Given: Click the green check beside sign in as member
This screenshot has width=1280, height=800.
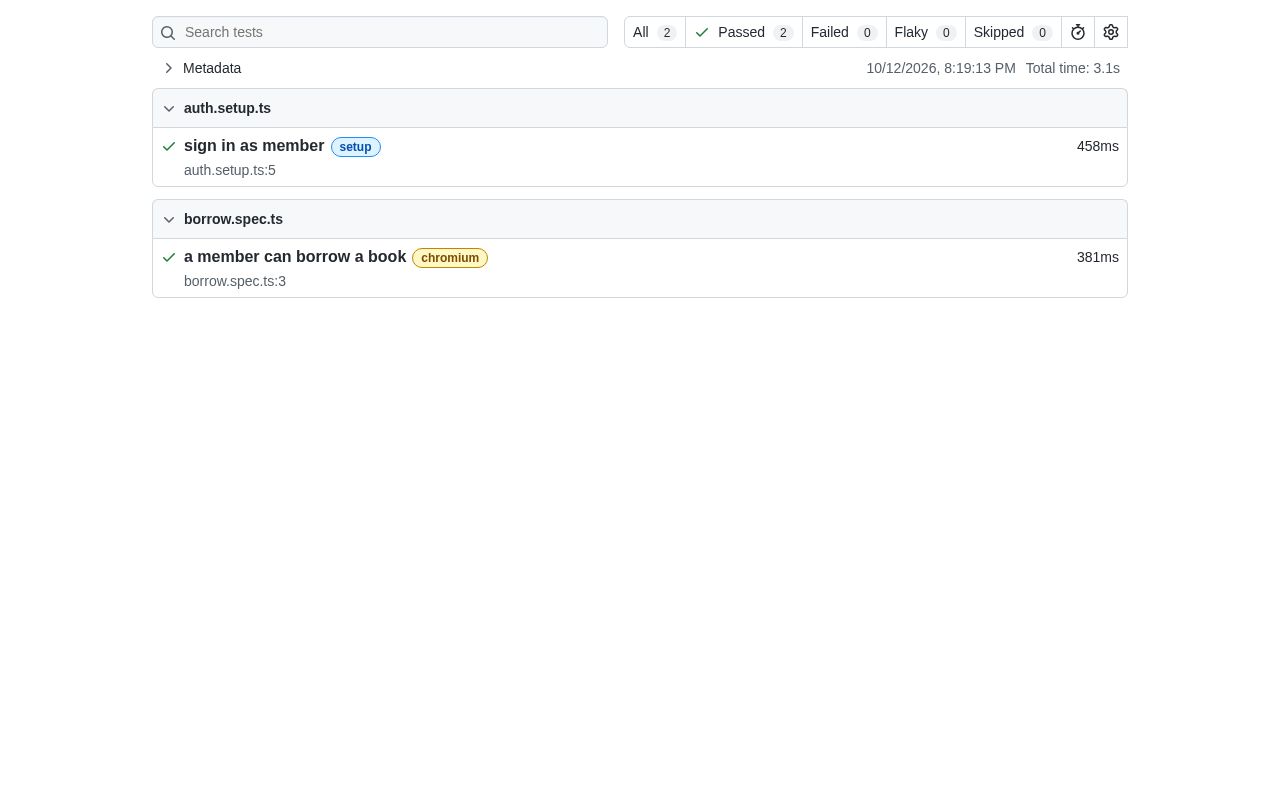Looking at the screenshot, I should tap(169, 146).
